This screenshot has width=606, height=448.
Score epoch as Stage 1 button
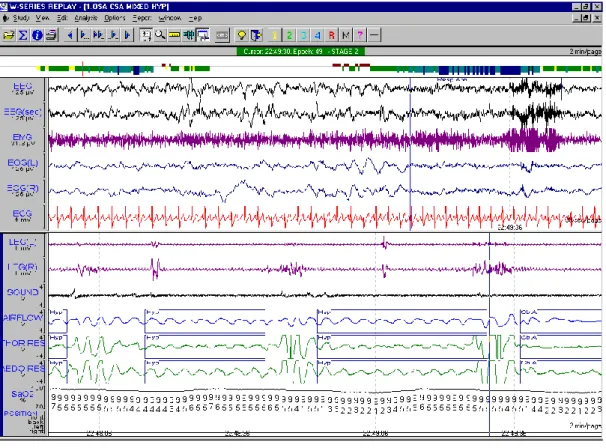pos(275,36)
